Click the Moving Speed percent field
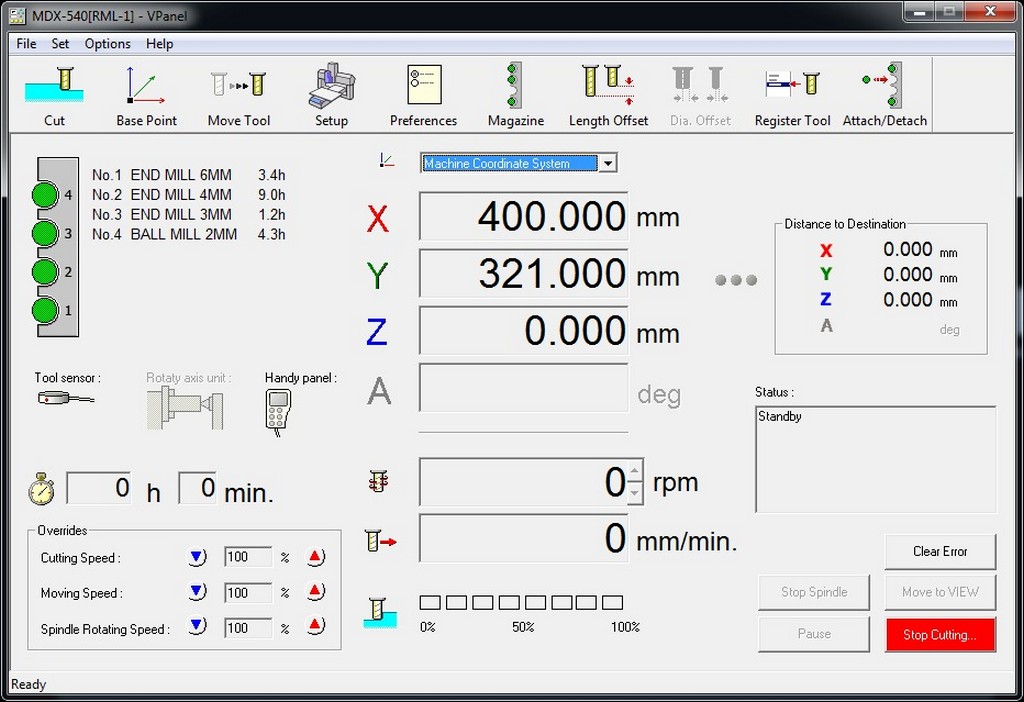This screenshot has width=1024, height=702. tap(248, 593)
